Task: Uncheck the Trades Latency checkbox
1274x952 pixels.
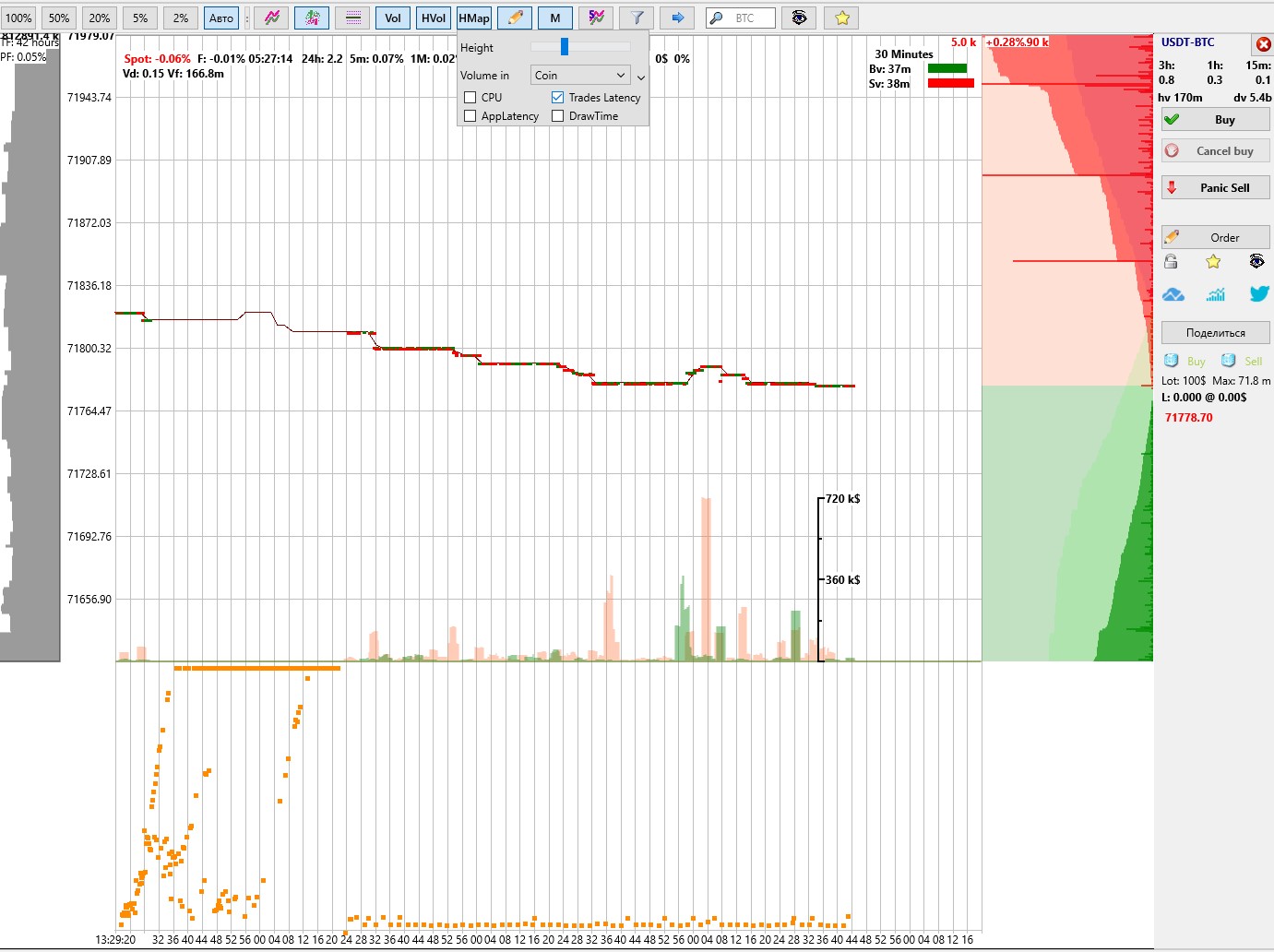Action: click(557, 97)
